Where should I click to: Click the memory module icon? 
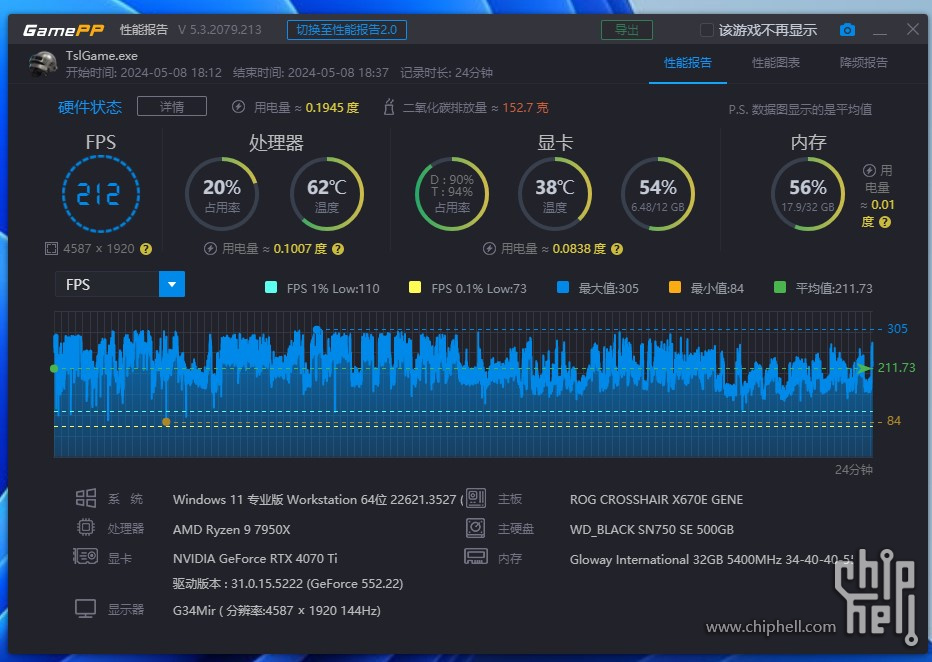[476, 557]
